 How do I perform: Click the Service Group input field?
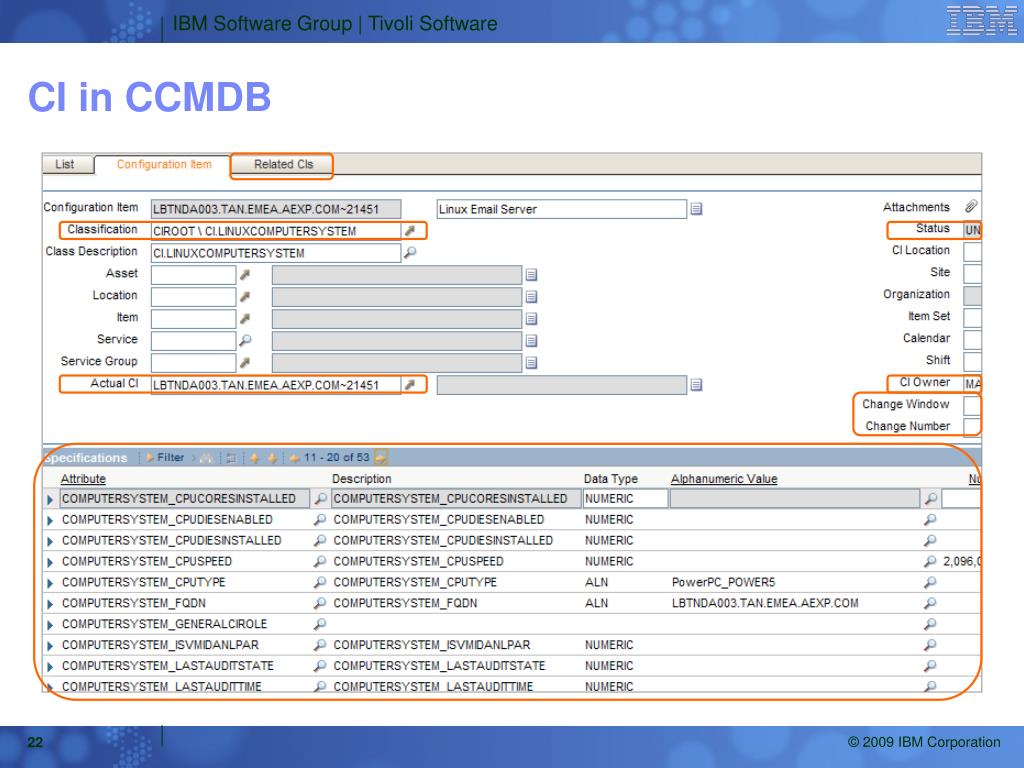tap(193, 362)
